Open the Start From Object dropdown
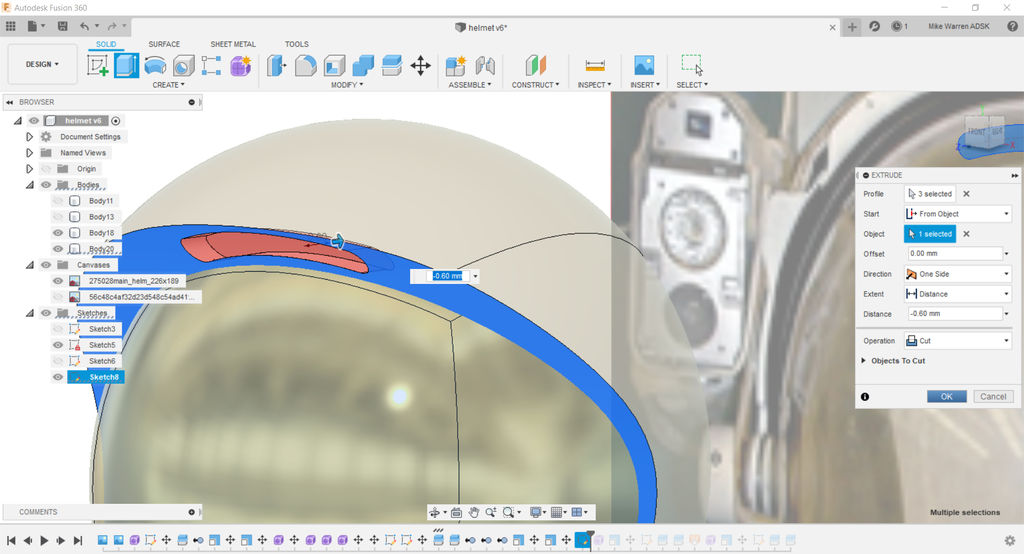Screen dimensions: 1024x554 pyautogui.click(x=957, y=214)
